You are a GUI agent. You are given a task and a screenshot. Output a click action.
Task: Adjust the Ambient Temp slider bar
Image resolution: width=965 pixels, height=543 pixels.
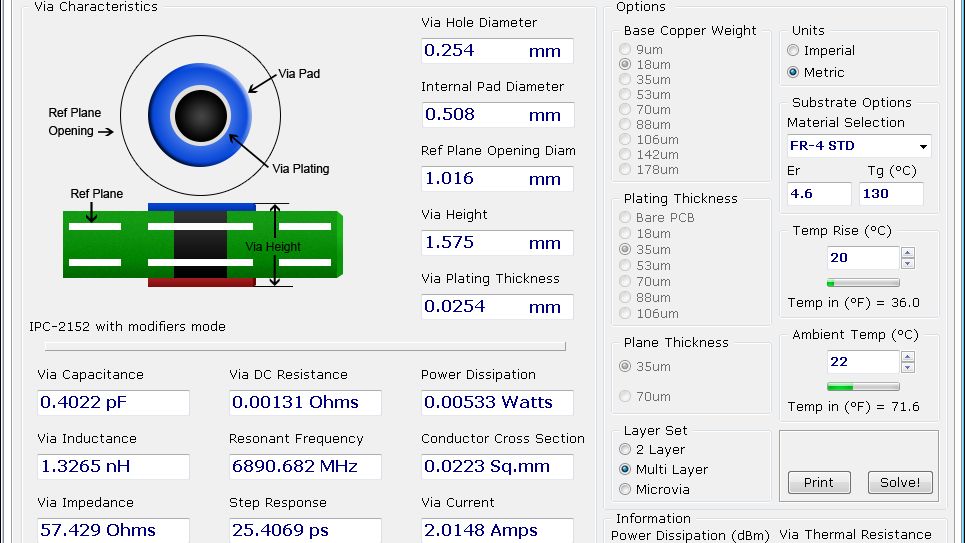point(863,387)
